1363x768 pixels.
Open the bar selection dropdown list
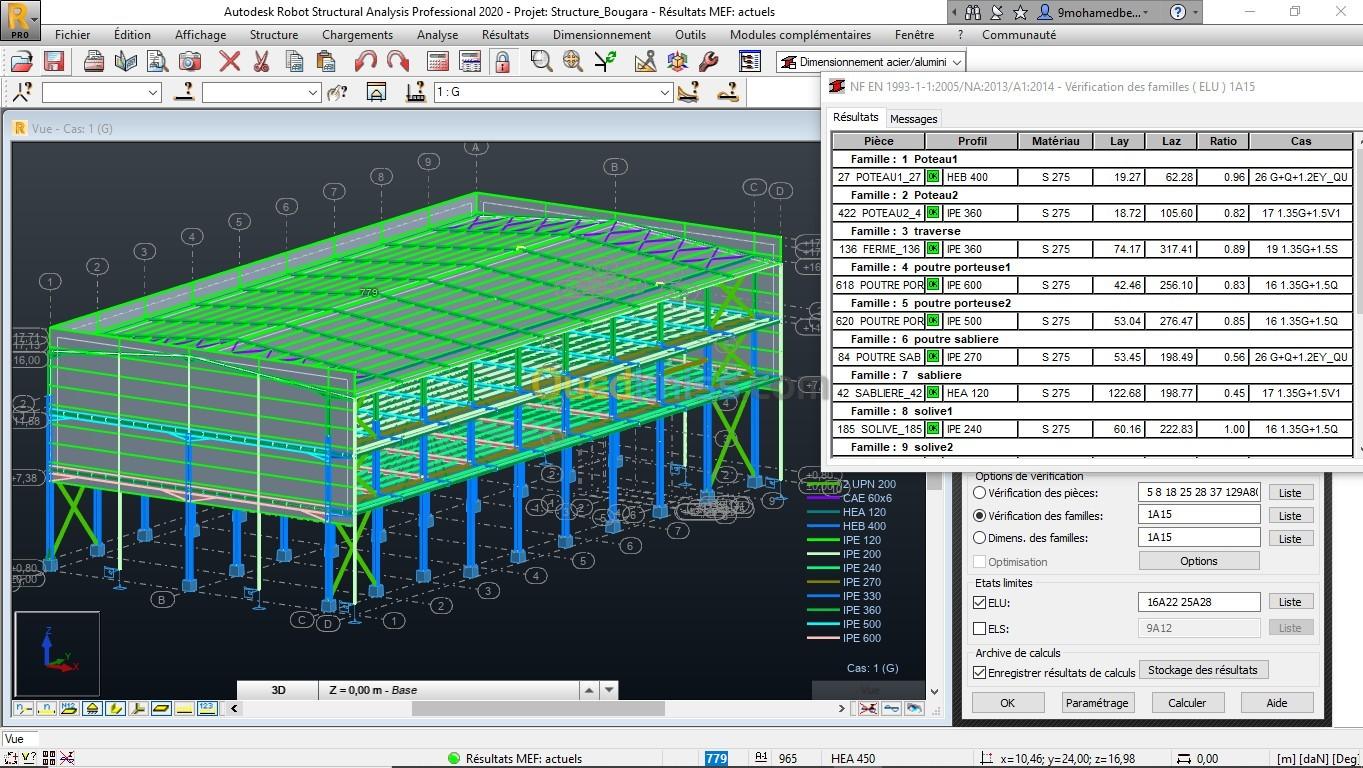312,92
